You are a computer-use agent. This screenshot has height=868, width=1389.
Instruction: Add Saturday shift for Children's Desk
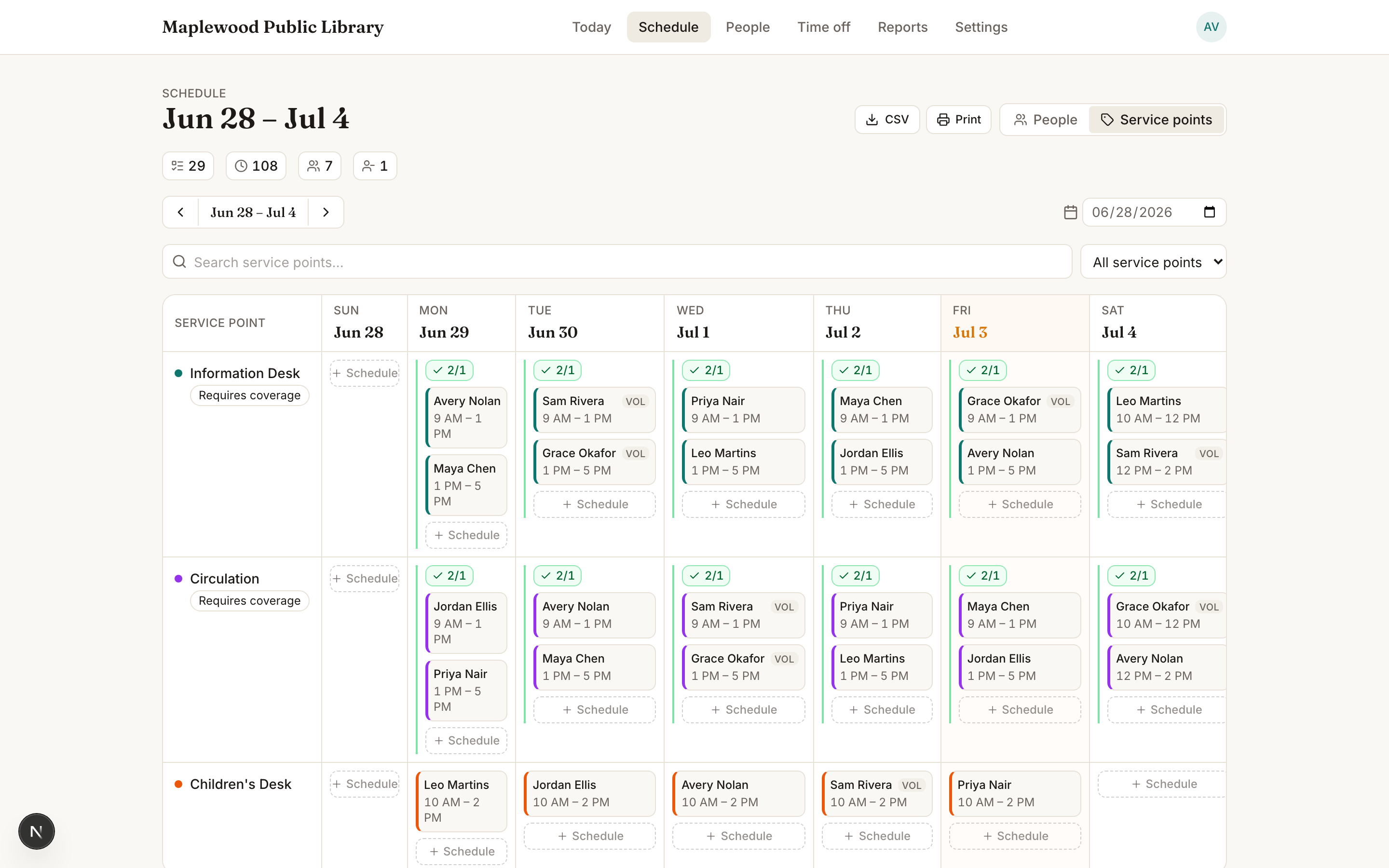click(x=1162, y=784)
